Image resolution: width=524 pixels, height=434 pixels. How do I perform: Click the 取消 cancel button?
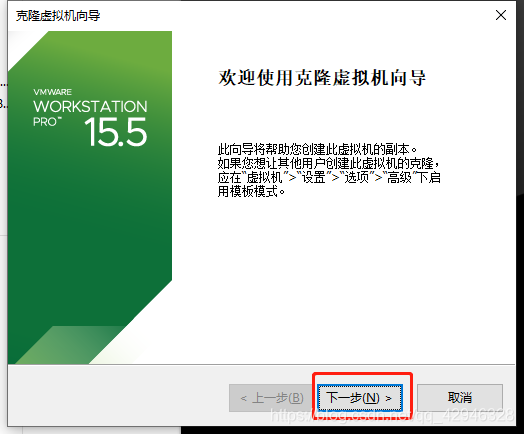tap(460, 398)
